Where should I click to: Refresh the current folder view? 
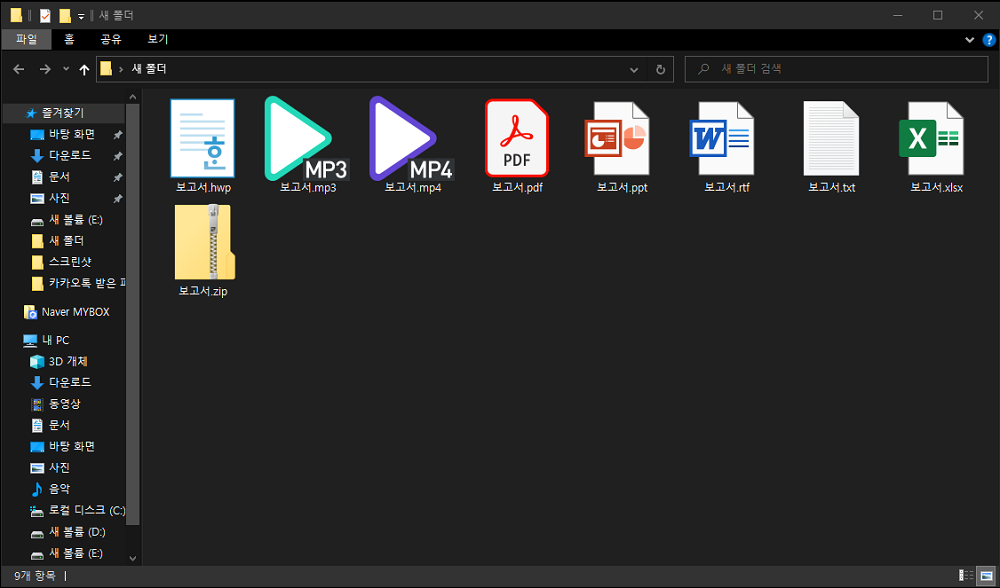coord(660,70)
